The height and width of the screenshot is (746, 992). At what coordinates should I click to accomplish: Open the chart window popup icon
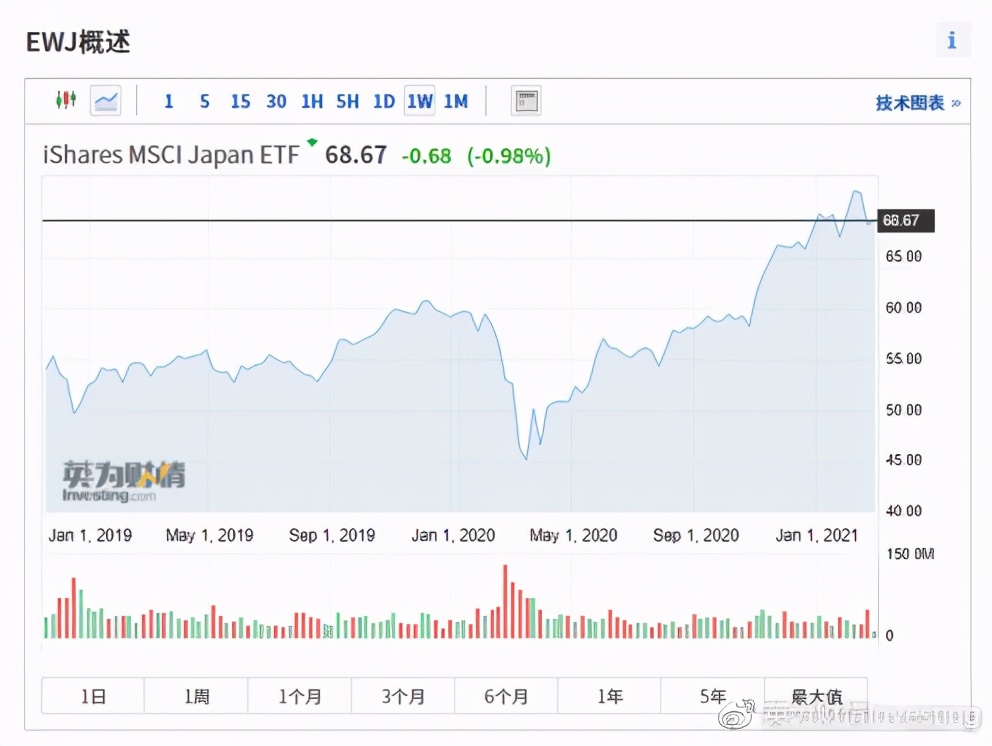click(526, 100)
